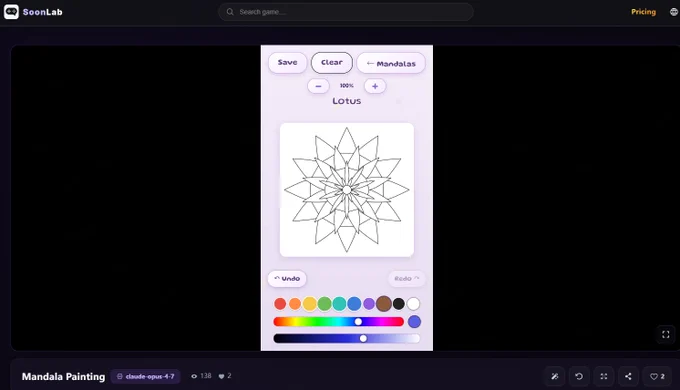Click the views eye icon

[194, 376]
